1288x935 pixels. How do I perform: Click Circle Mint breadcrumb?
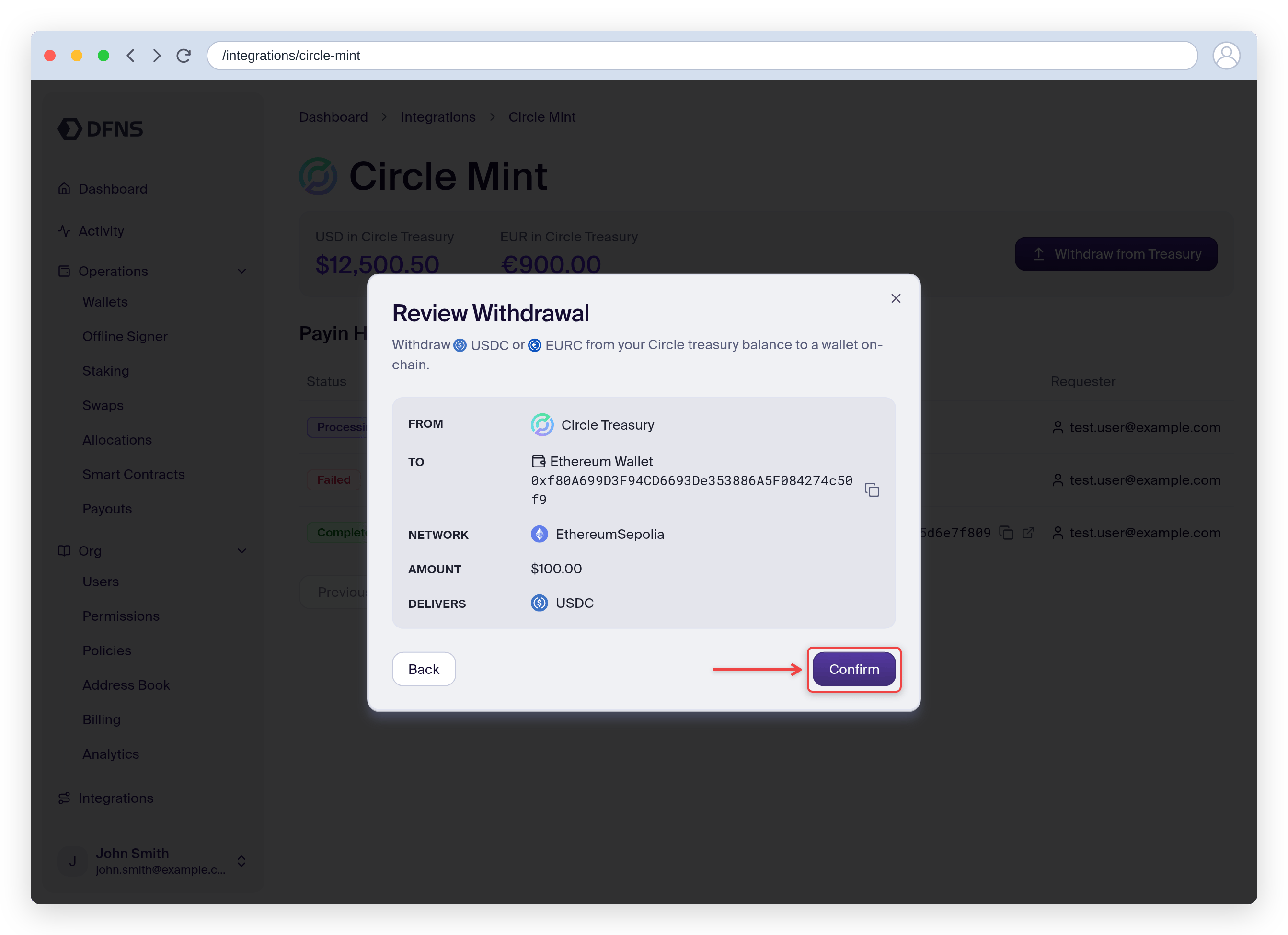pyautogui.click(x=542, y=117)
